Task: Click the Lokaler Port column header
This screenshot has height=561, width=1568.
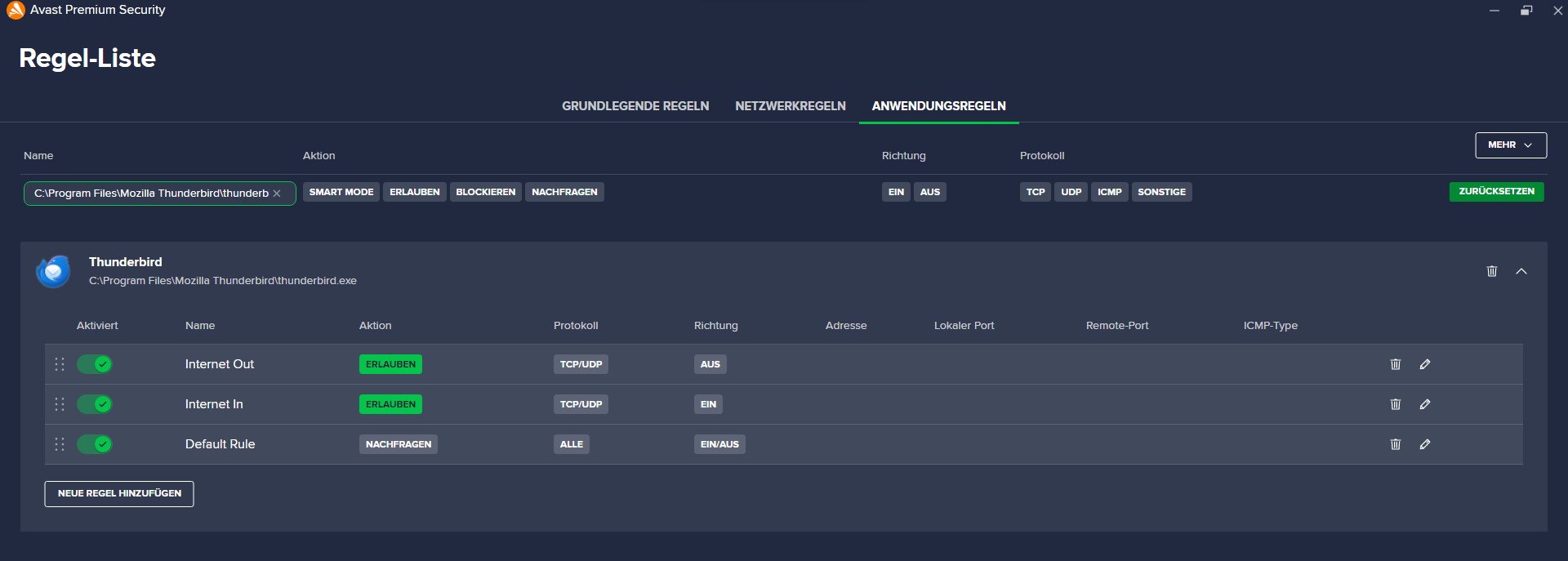Action: point(964,326)
